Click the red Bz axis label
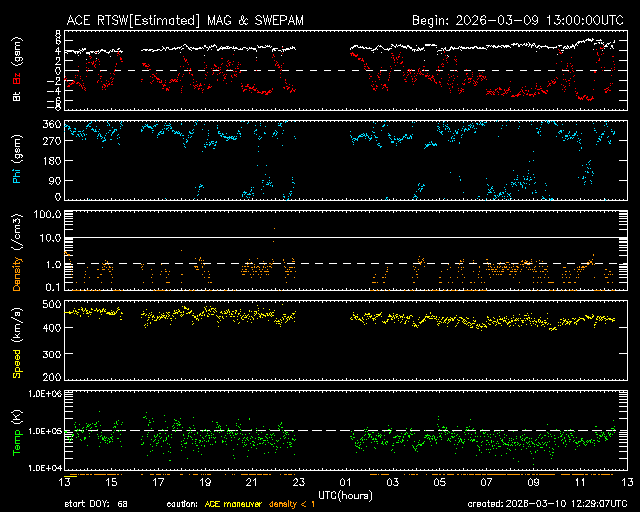Image resolution: width=640 pixels, height=512 pixels. [17, 79]
